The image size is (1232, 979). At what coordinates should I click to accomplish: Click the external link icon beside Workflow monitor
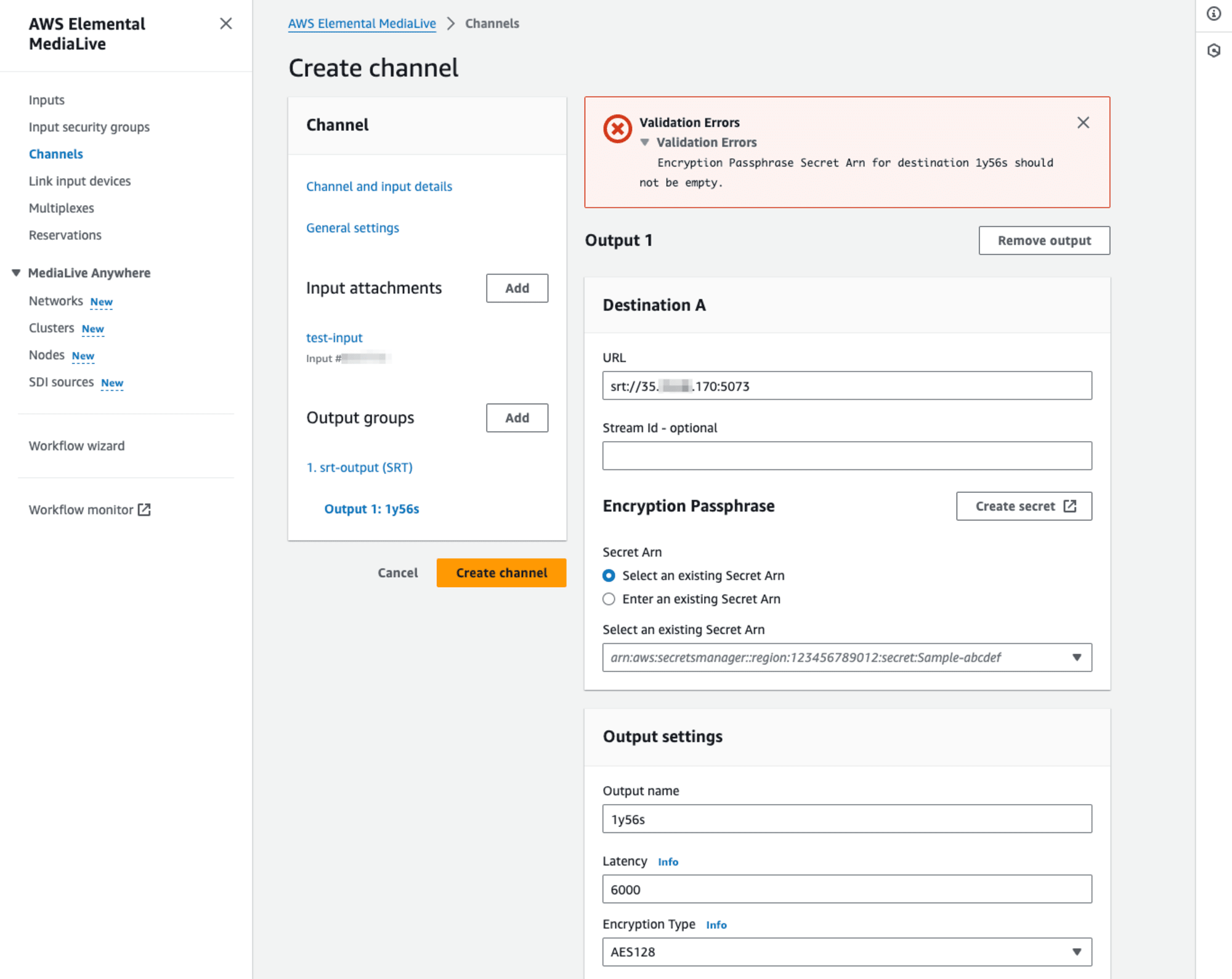coord(144,510)
